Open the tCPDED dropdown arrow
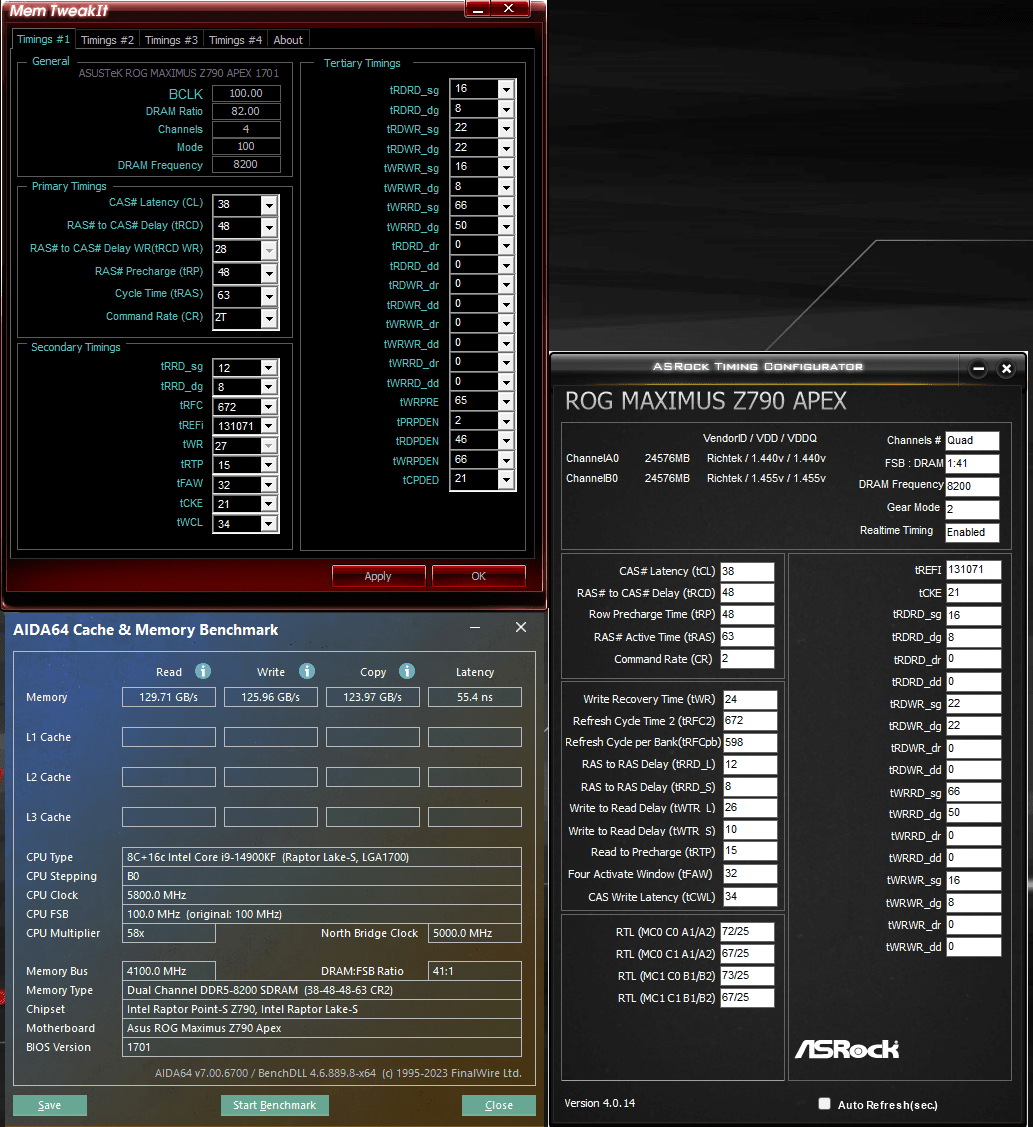This screenshot has height=1127, width=1033. tap(506, 479)
